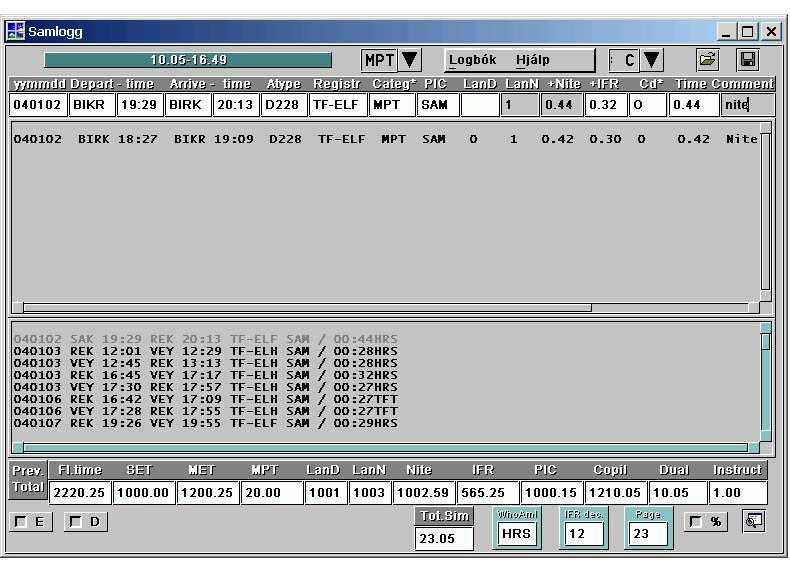Screen dimensions: 790x580
Task: Click the Prev. Total button
Action: (x=26, y=479)
